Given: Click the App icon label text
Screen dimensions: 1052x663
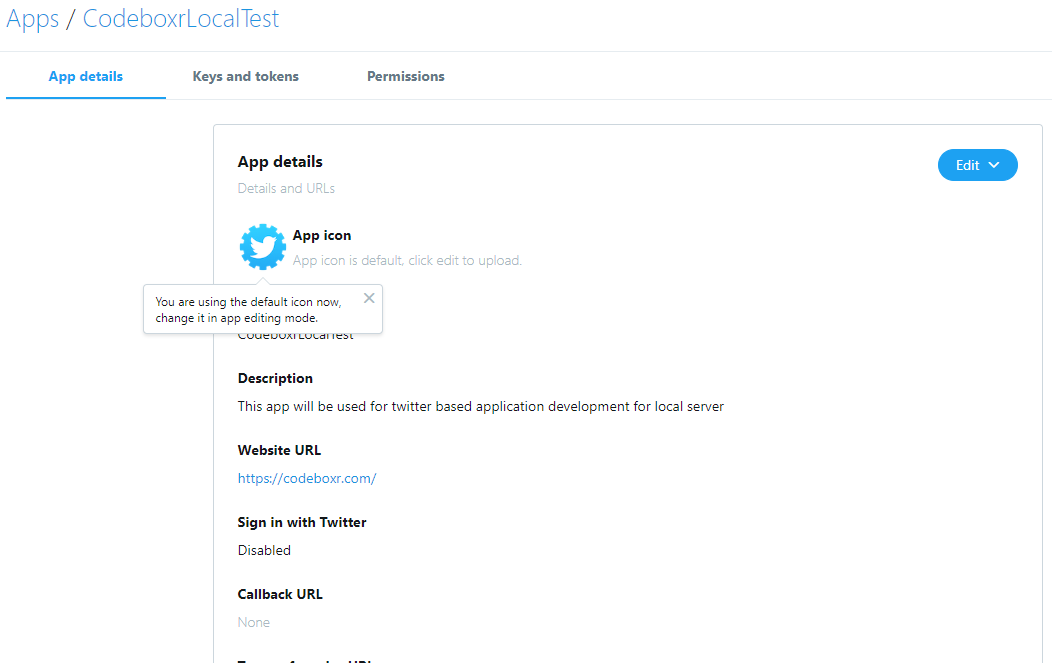Looking at the screenshot, I should (321, 236).
